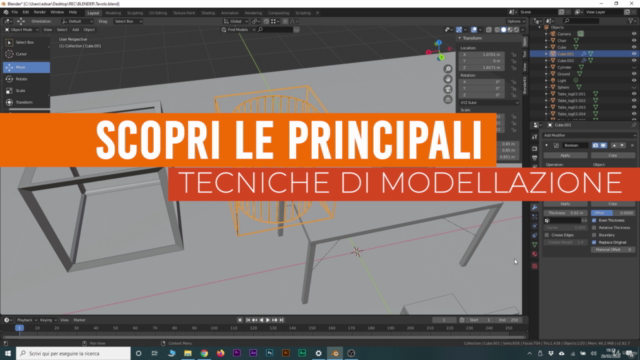640x360 pixels.
Task: Click the Windows search box
Action: [73, 353]
